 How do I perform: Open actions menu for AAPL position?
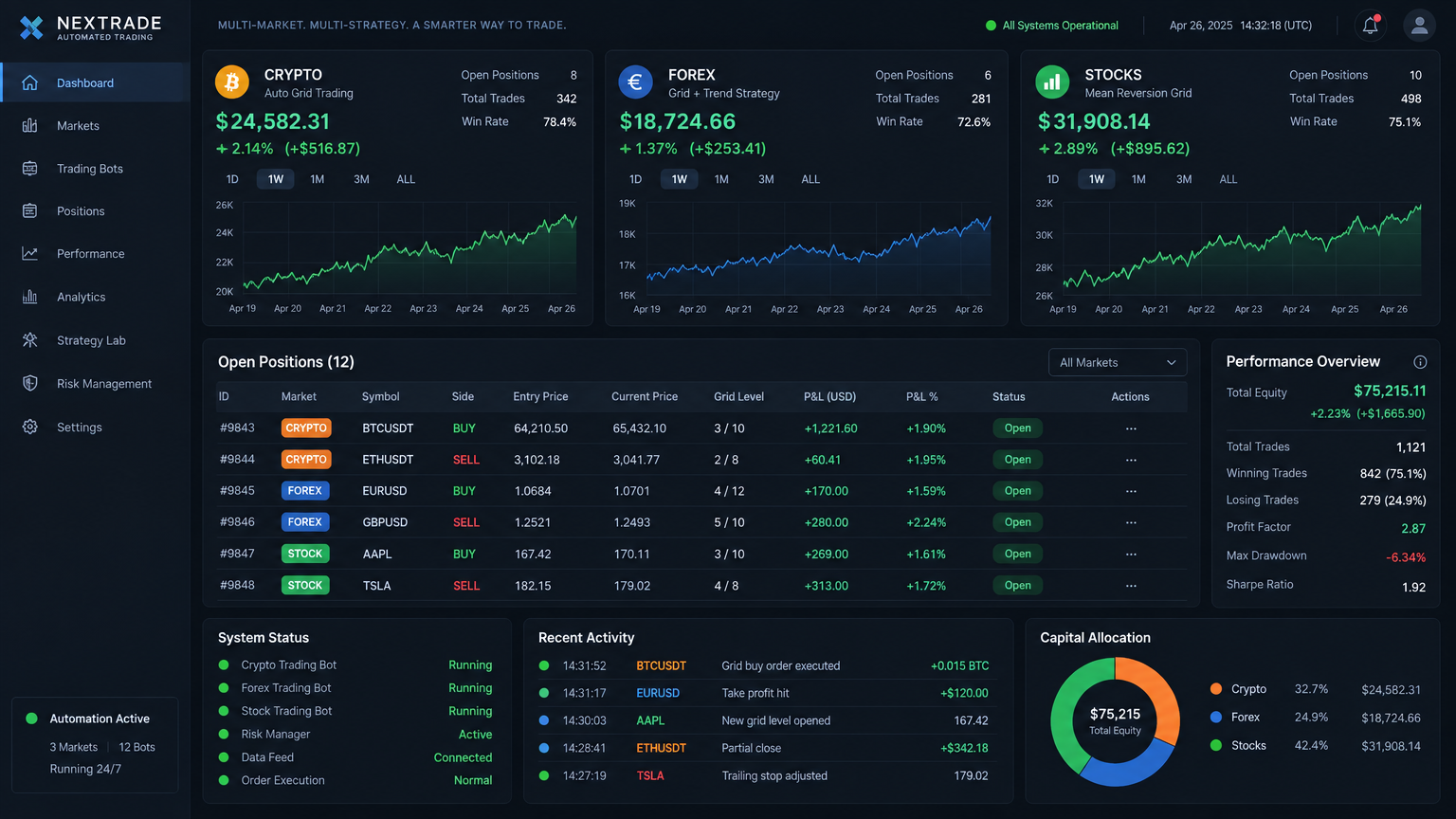[x=1131, y=554]
